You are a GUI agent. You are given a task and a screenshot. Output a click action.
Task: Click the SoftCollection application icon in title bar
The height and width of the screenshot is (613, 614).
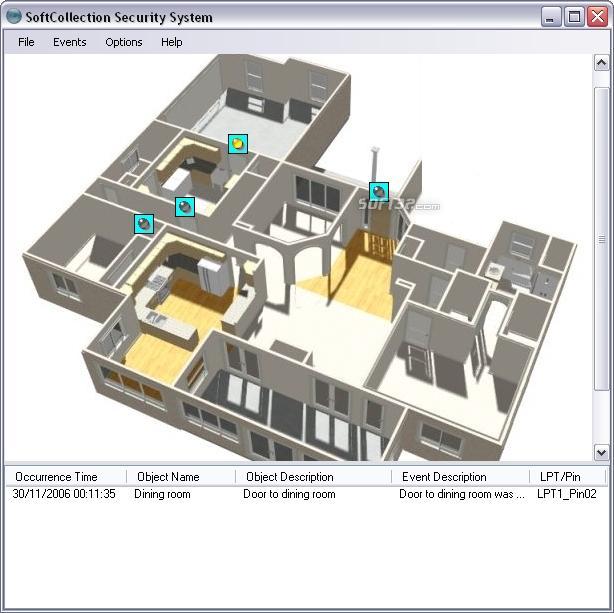point(14,16)
